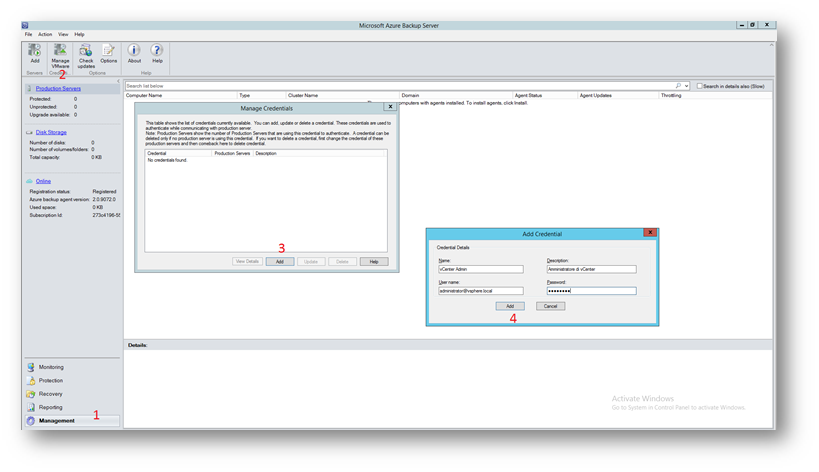Click the Password field
This screenshot has height=472, width=819.
pyautogui.click(x=591, y=291)
